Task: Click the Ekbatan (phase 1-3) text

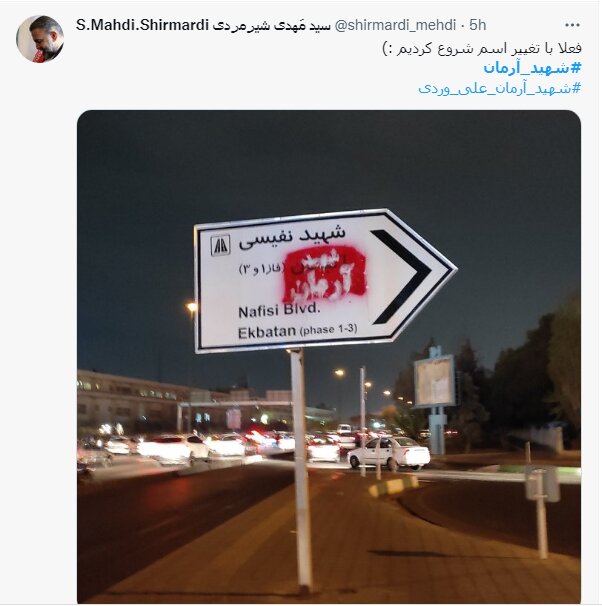Action: 297,331
